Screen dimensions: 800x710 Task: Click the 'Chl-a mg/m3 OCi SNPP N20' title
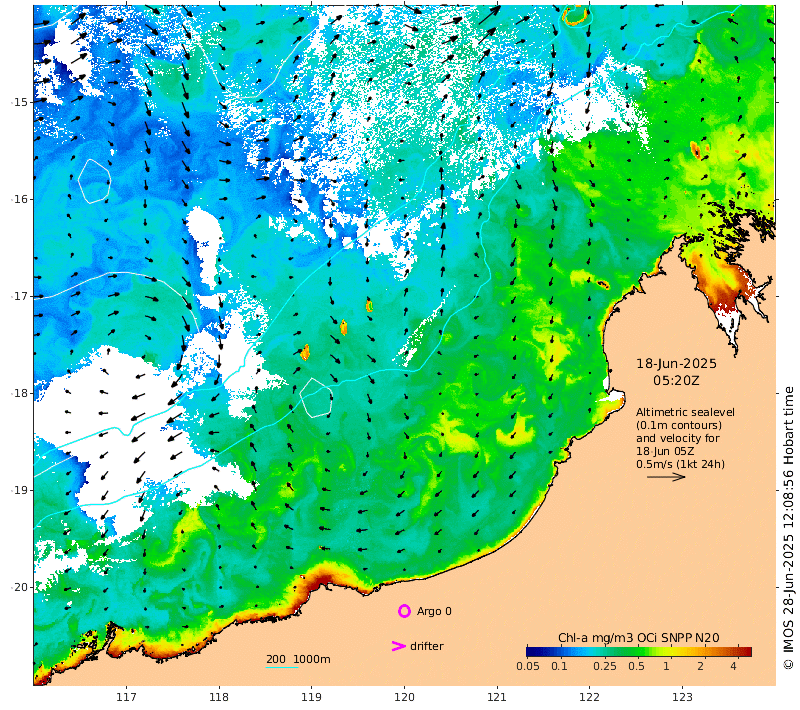click(639, 638)
